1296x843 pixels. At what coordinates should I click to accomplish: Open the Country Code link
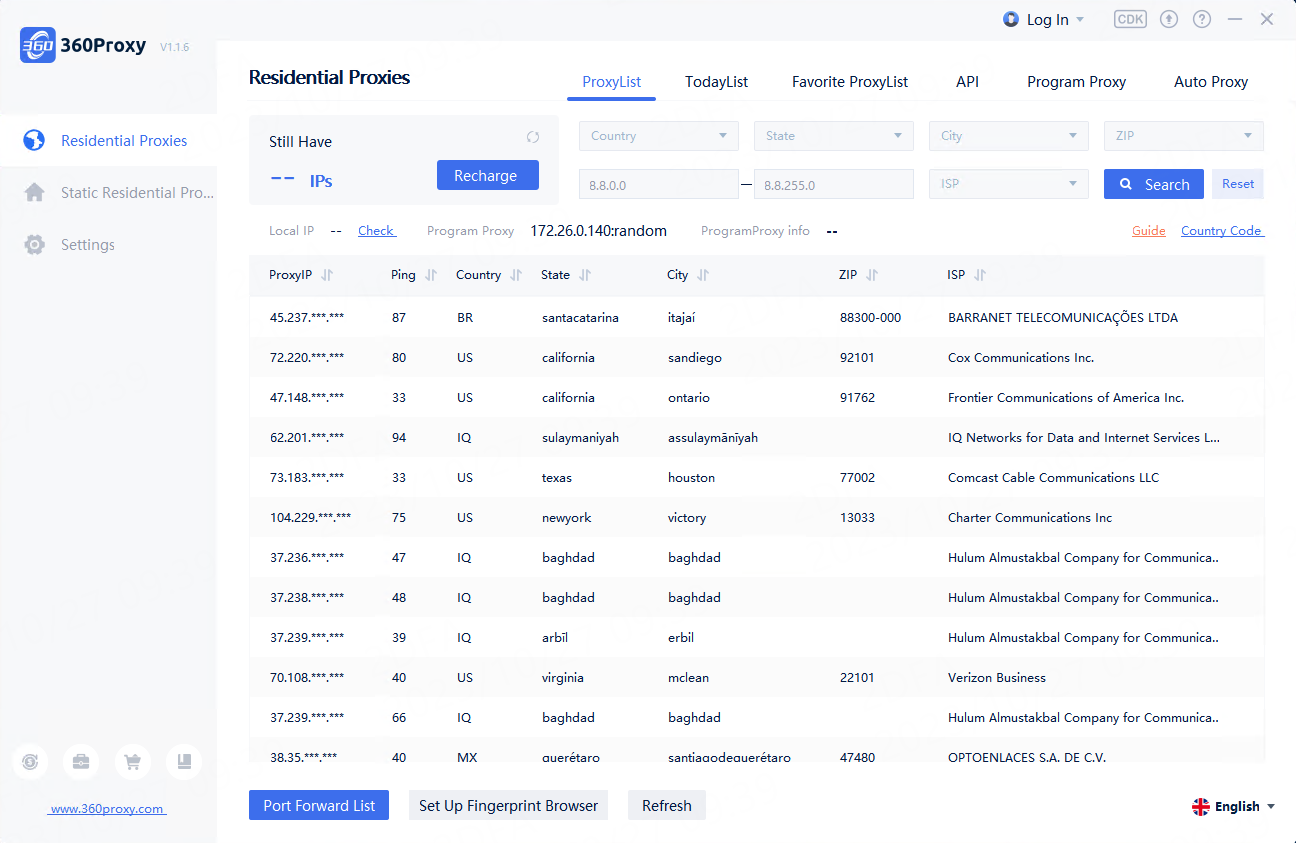pyautogui.click(x=1222, y=230)
